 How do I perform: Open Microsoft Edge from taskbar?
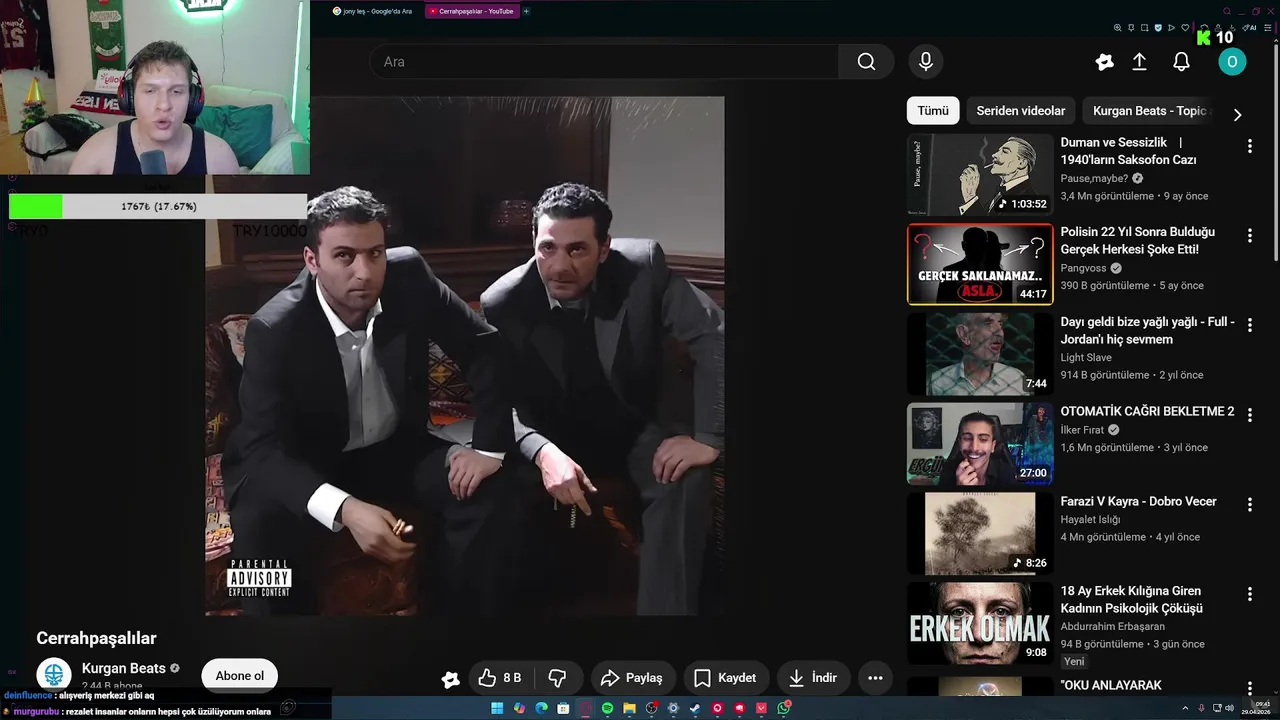click(x=541, y=708)
